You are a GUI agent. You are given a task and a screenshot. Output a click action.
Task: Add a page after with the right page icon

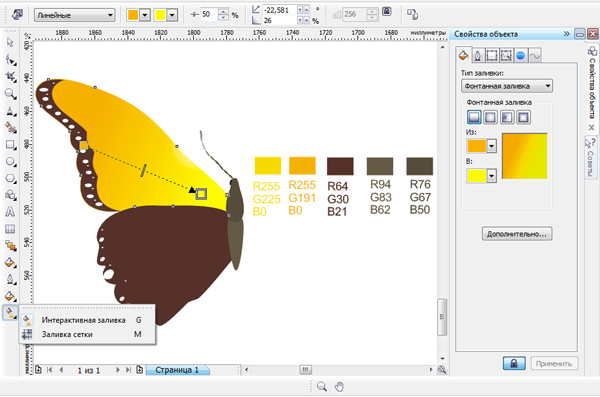click(x=140, y=369)
